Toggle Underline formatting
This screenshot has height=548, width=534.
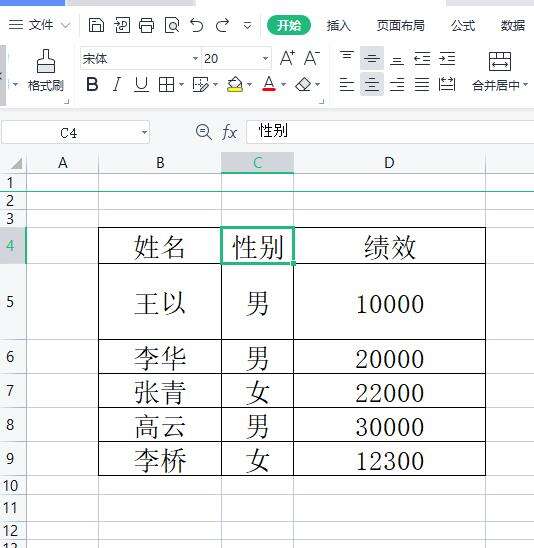(x=141, y=84)
